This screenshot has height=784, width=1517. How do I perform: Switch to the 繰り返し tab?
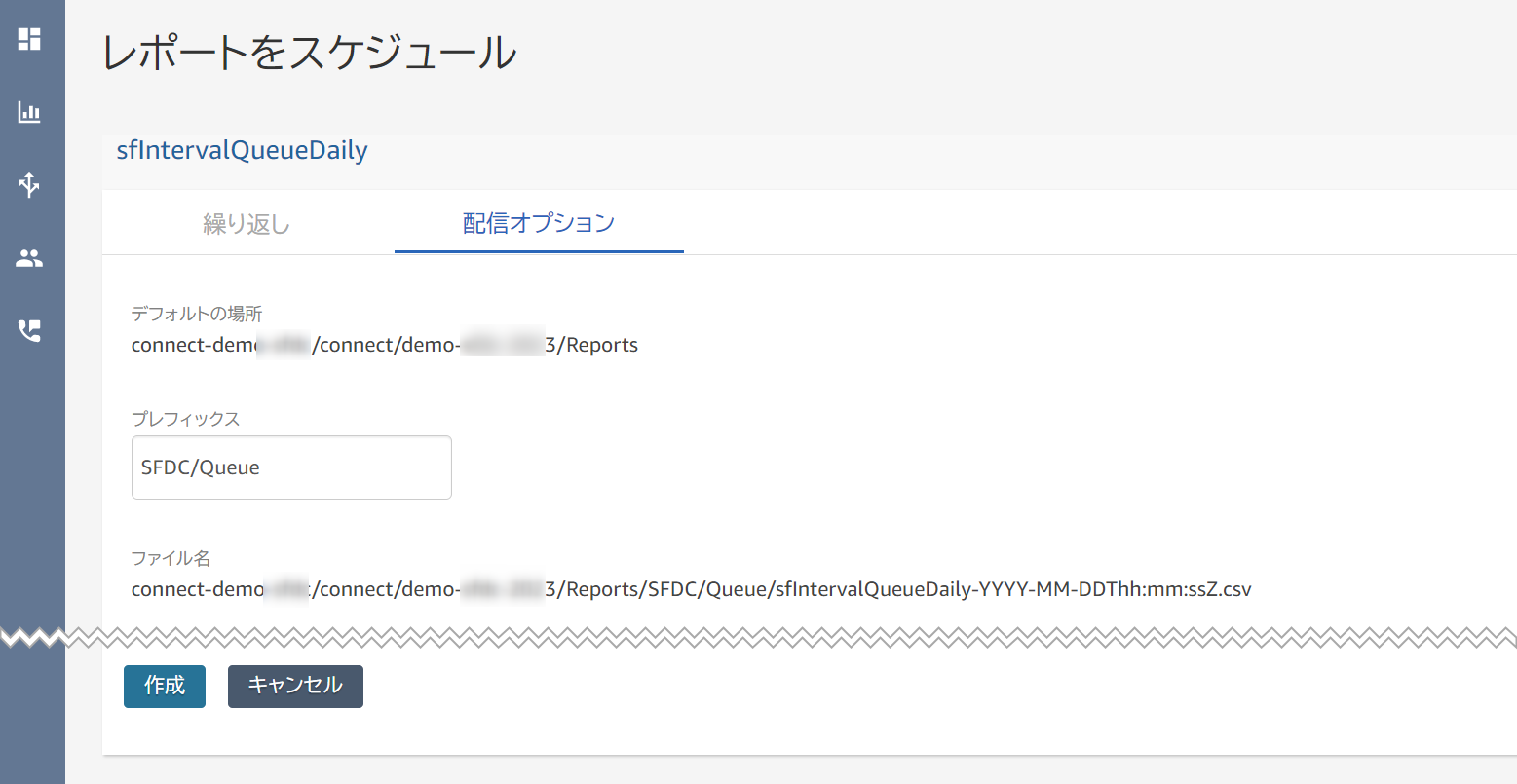[x=247, y=224]
